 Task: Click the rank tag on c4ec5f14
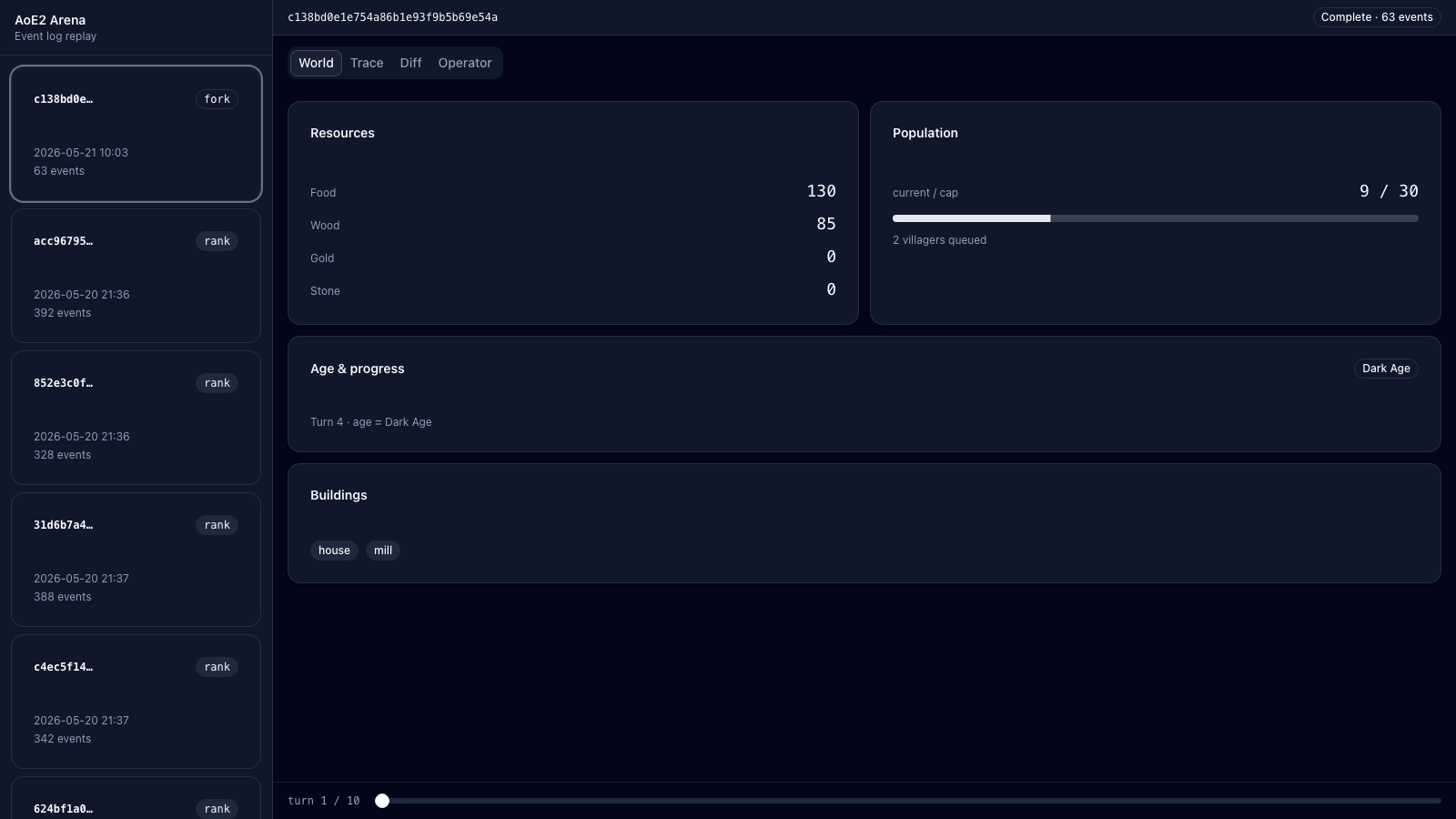[217, 667]
